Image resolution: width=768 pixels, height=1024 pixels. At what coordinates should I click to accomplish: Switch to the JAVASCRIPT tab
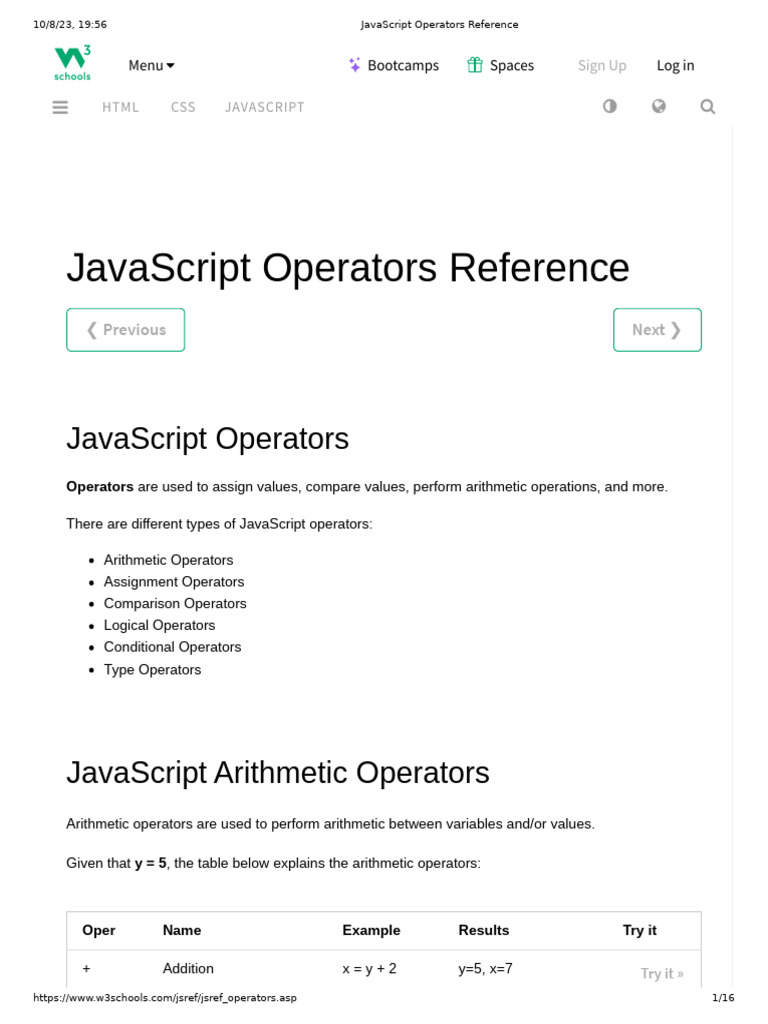point(265,107)
